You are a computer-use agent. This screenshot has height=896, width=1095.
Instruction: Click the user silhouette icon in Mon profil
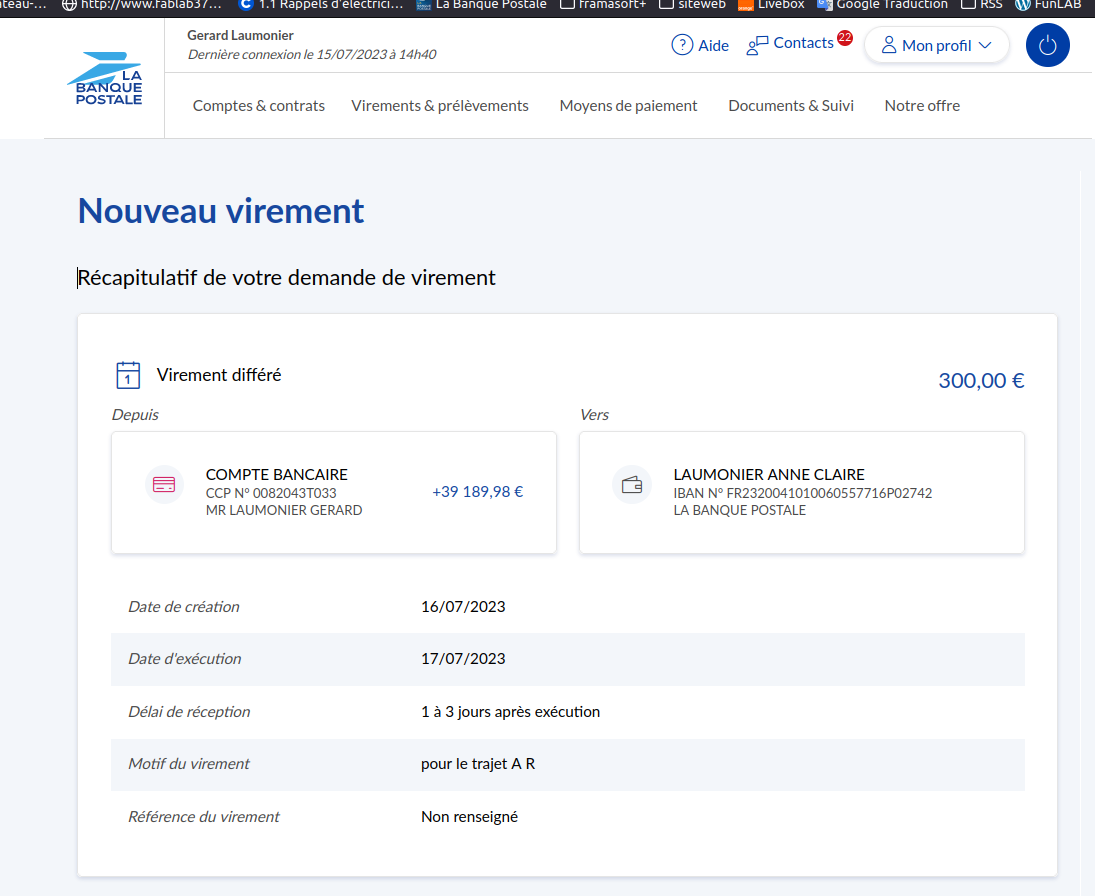(x=888, y=46)
